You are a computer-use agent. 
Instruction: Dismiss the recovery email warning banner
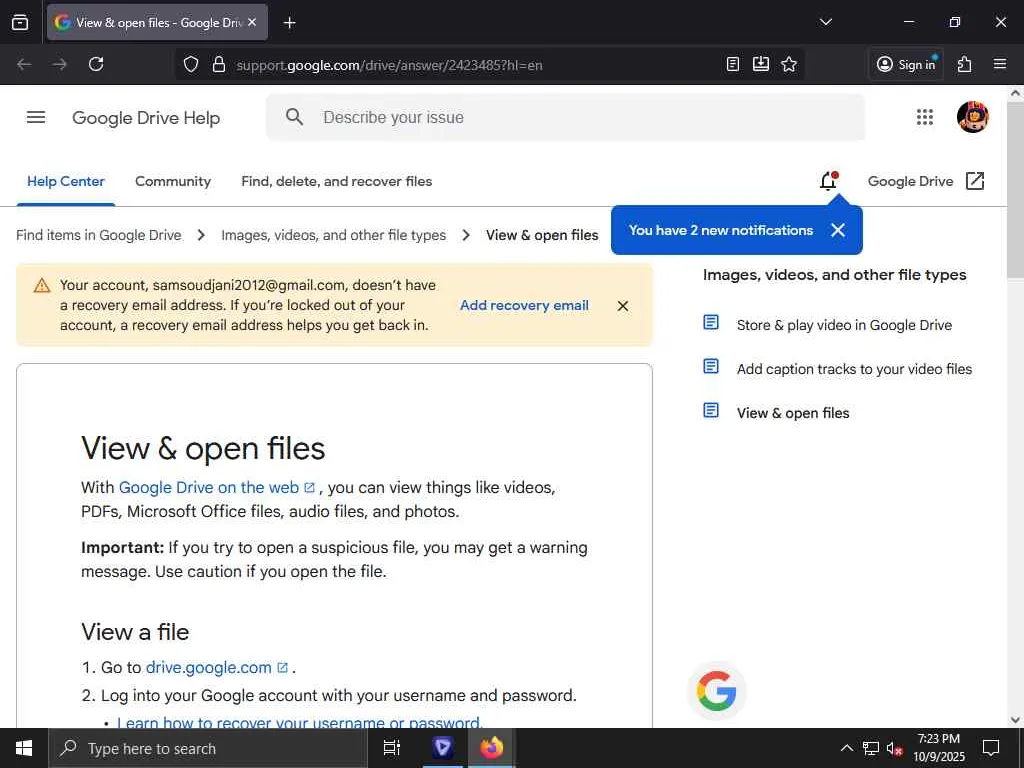(623, 306)
